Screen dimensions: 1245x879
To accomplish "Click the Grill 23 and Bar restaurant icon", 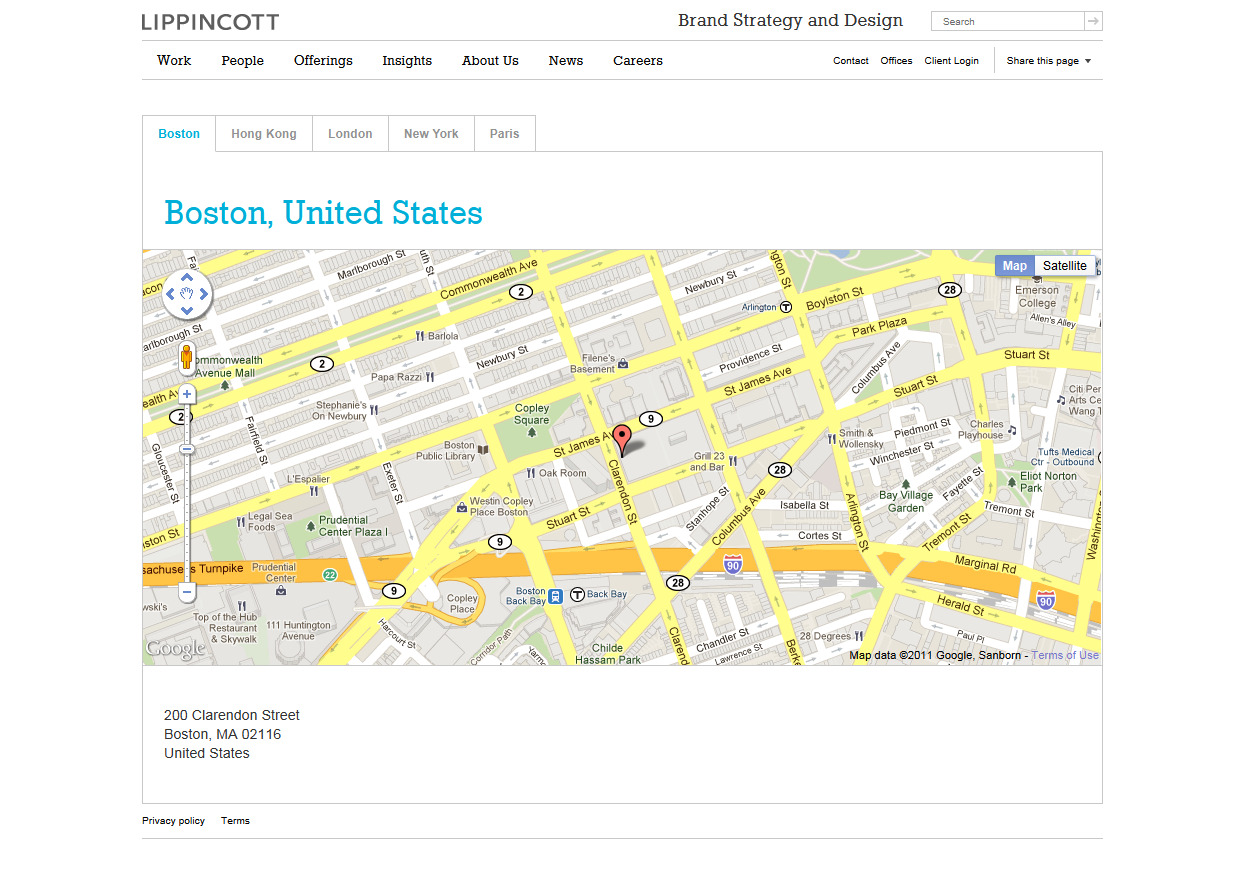I will pos(733,461).
